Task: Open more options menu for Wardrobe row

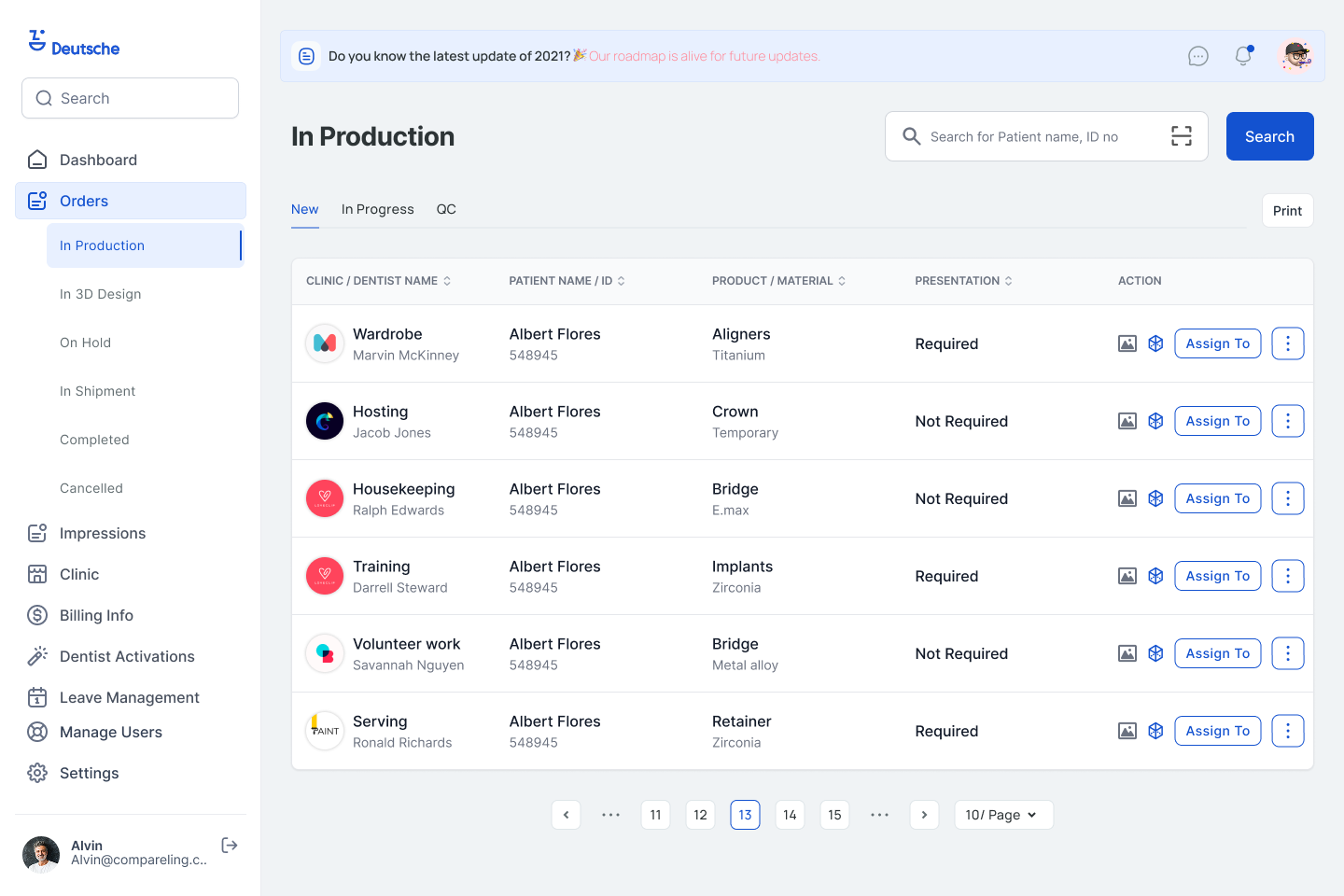Action: [x=1288, y=343]
